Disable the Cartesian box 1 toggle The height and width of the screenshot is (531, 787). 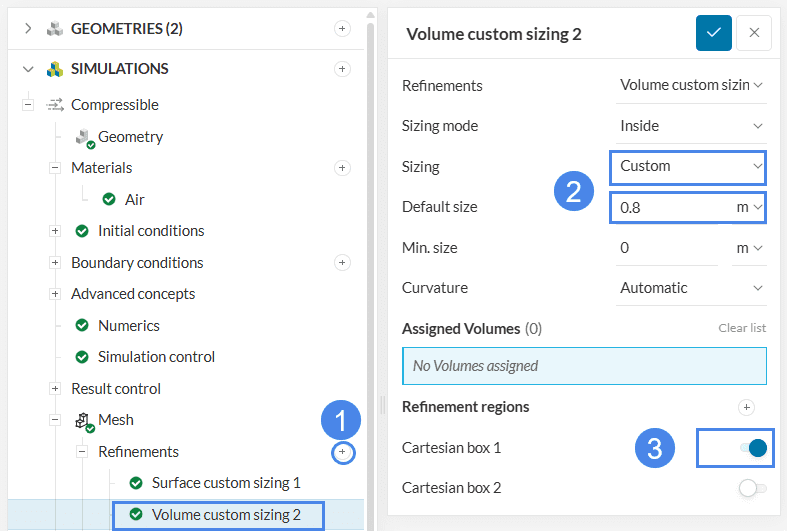[753, 448]
